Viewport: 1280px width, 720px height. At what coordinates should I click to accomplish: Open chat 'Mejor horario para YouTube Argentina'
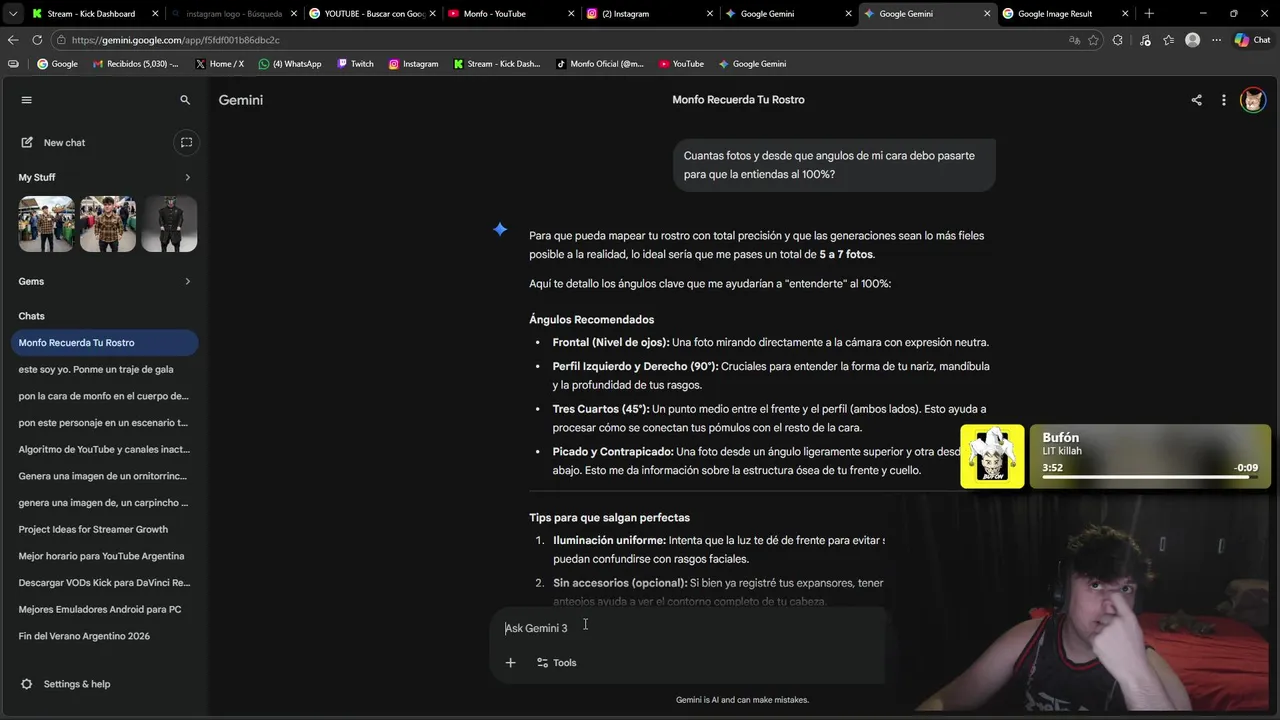(x=105, y=556)
